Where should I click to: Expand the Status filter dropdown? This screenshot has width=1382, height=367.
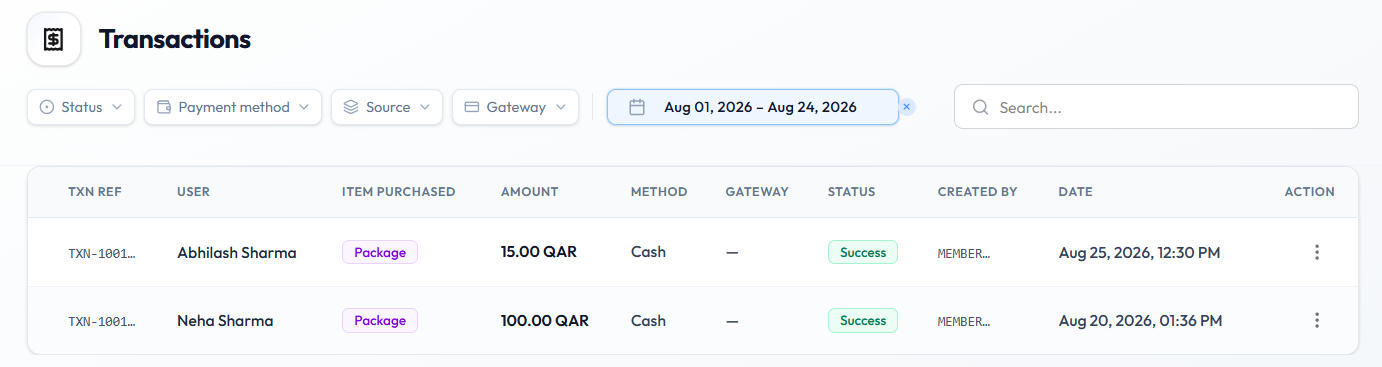[81, 107]
